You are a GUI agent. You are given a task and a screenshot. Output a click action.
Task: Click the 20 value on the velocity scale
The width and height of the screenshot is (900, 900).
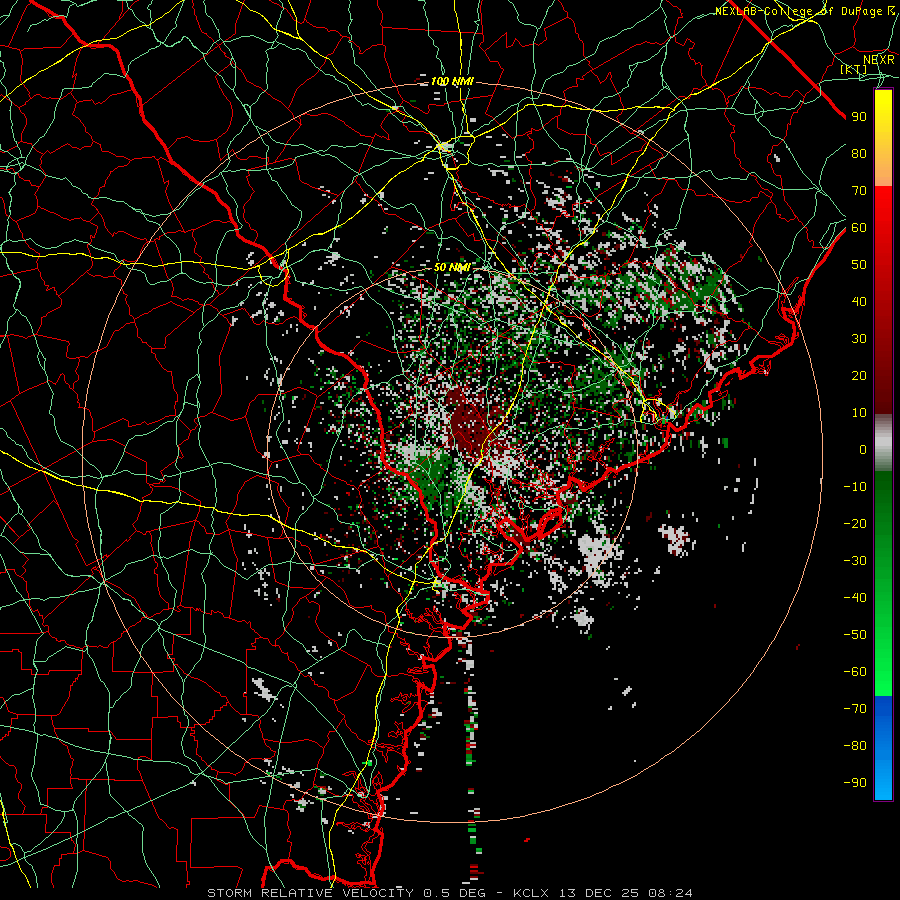(x=859, y=375)
